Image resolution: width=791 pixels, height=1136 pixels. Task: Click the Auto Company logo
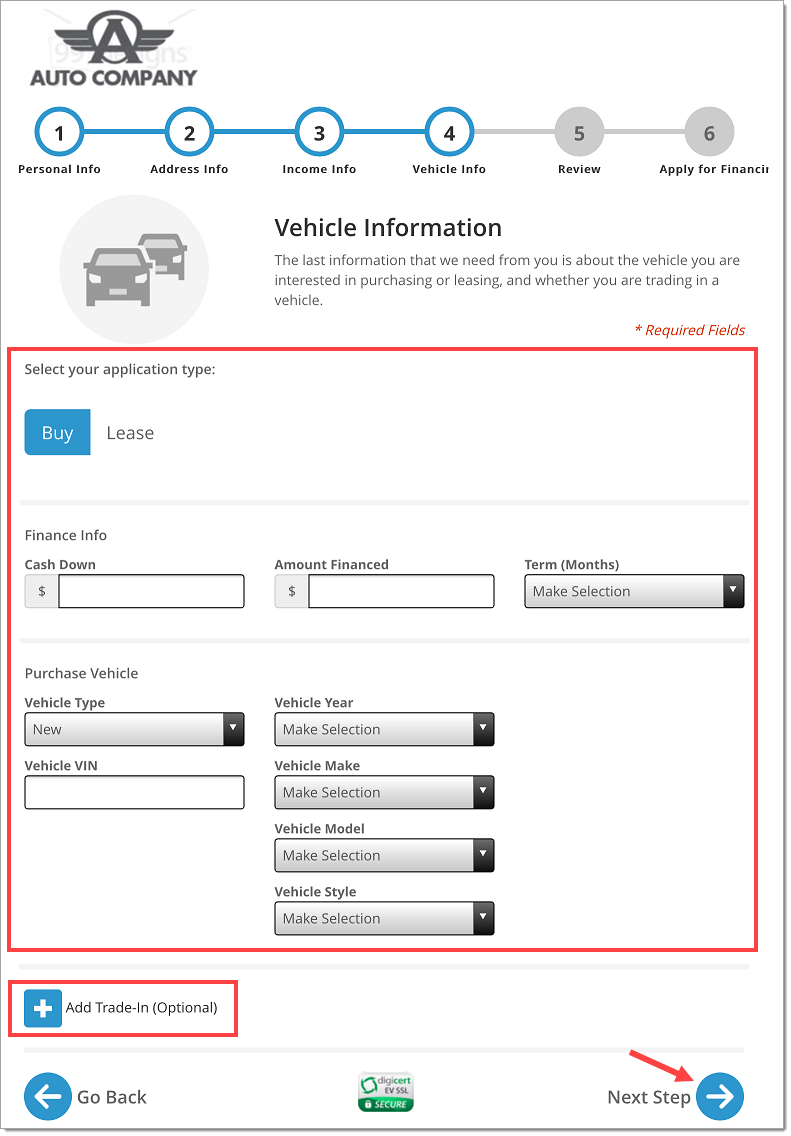pyautogui.click(x=114, y=50)
